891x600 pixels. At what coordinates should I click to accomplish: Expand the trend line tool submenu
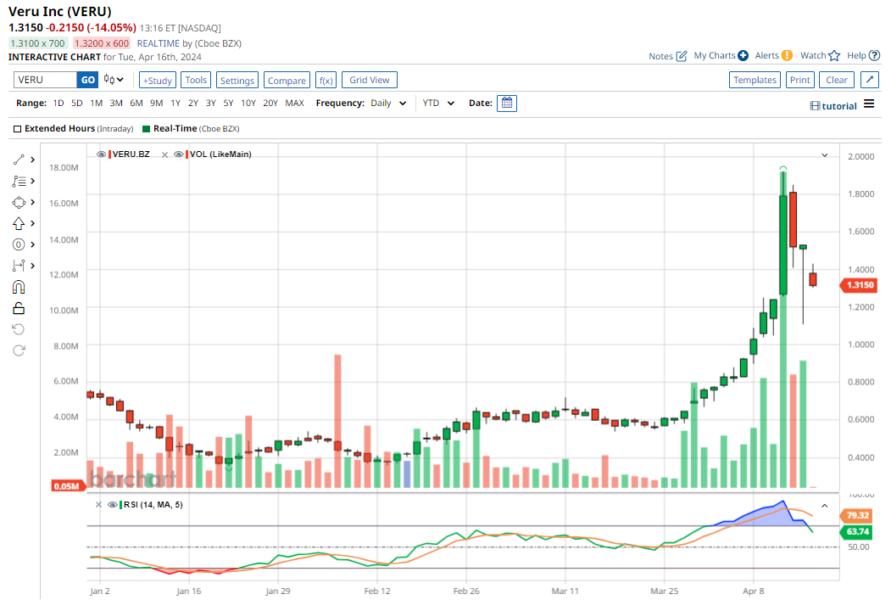pos(32,160)
